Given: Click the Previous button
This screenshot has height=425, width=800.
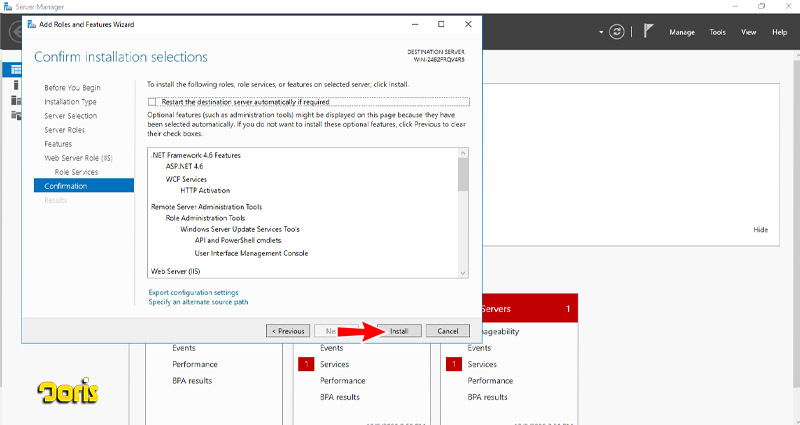Looking at the screenshot, I should [x=288, y=331].
